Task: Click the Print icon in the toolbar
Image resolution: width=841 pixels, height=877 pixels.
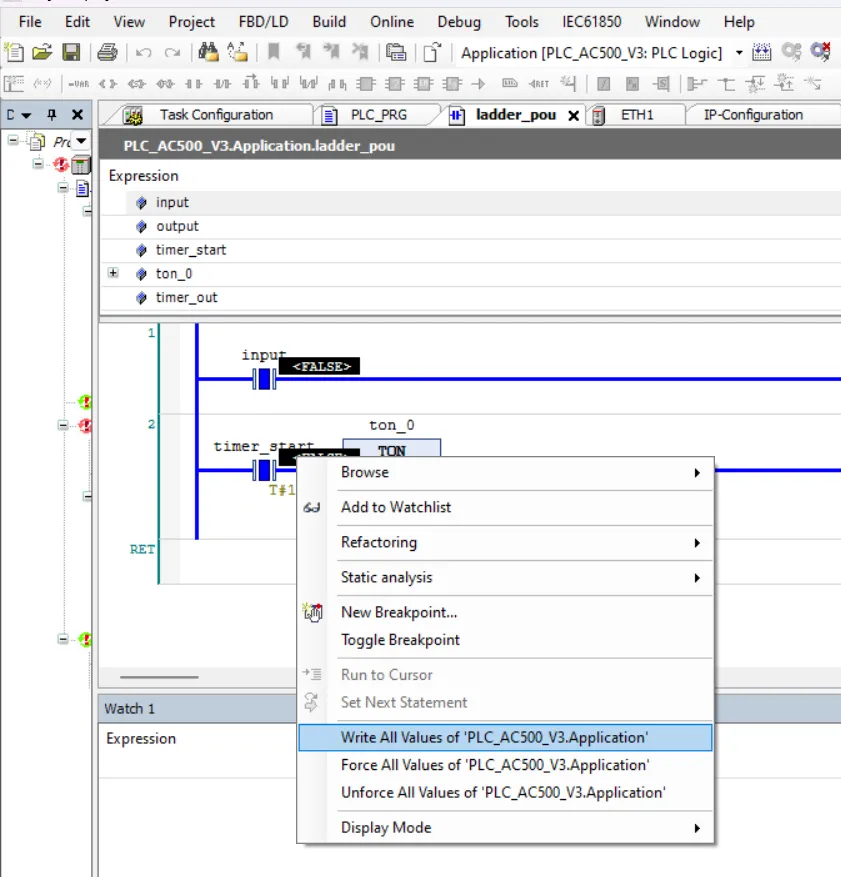Action: click(107, 53)
